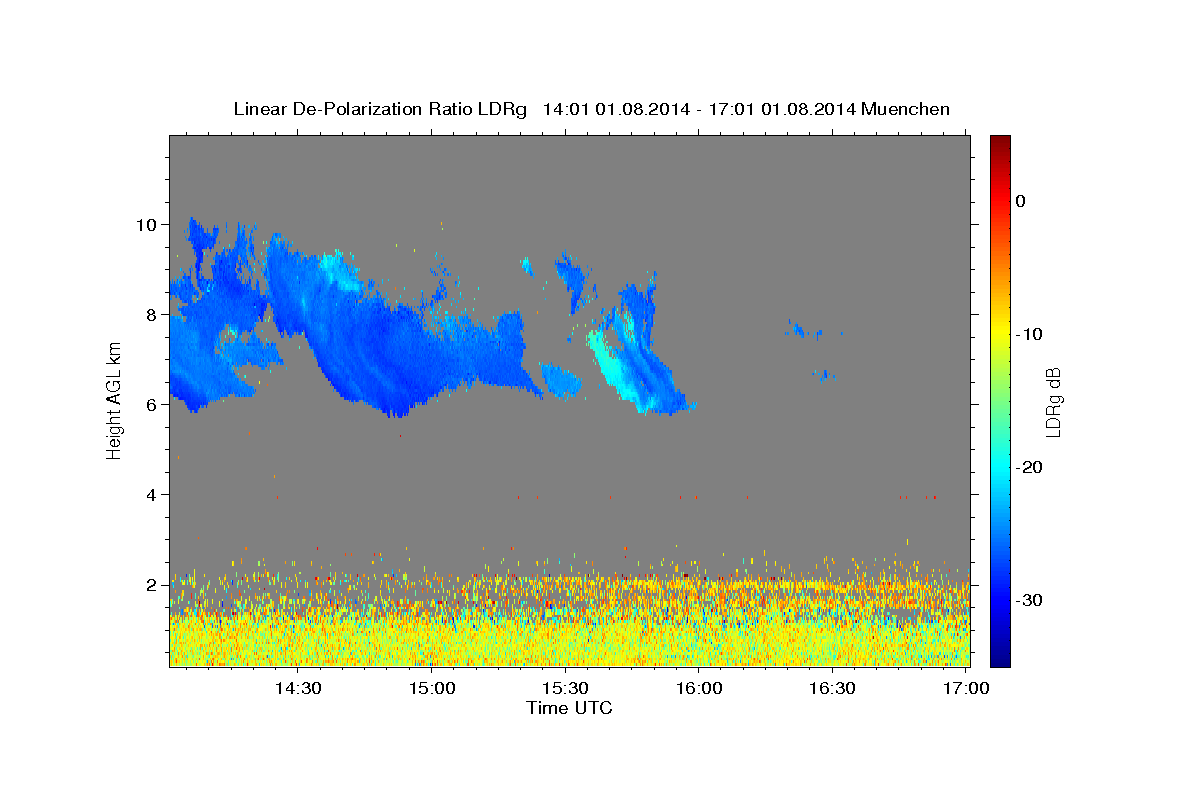Screen dimensions: 1200x800
Task: Click the height tick label 10
Action: coord(147,224)
